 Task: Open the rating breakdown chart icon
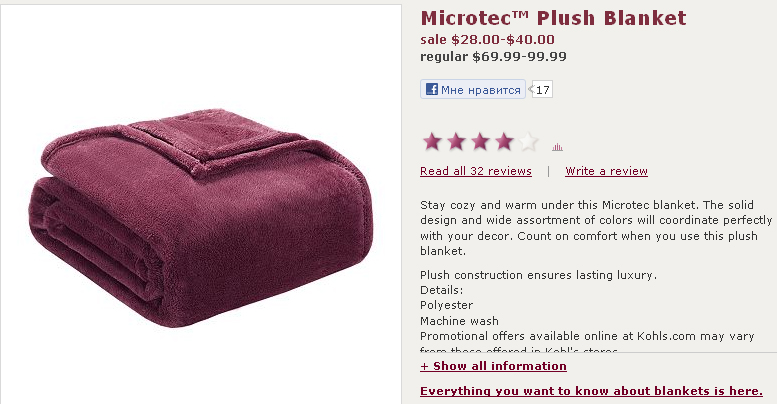tap(558, 146)
